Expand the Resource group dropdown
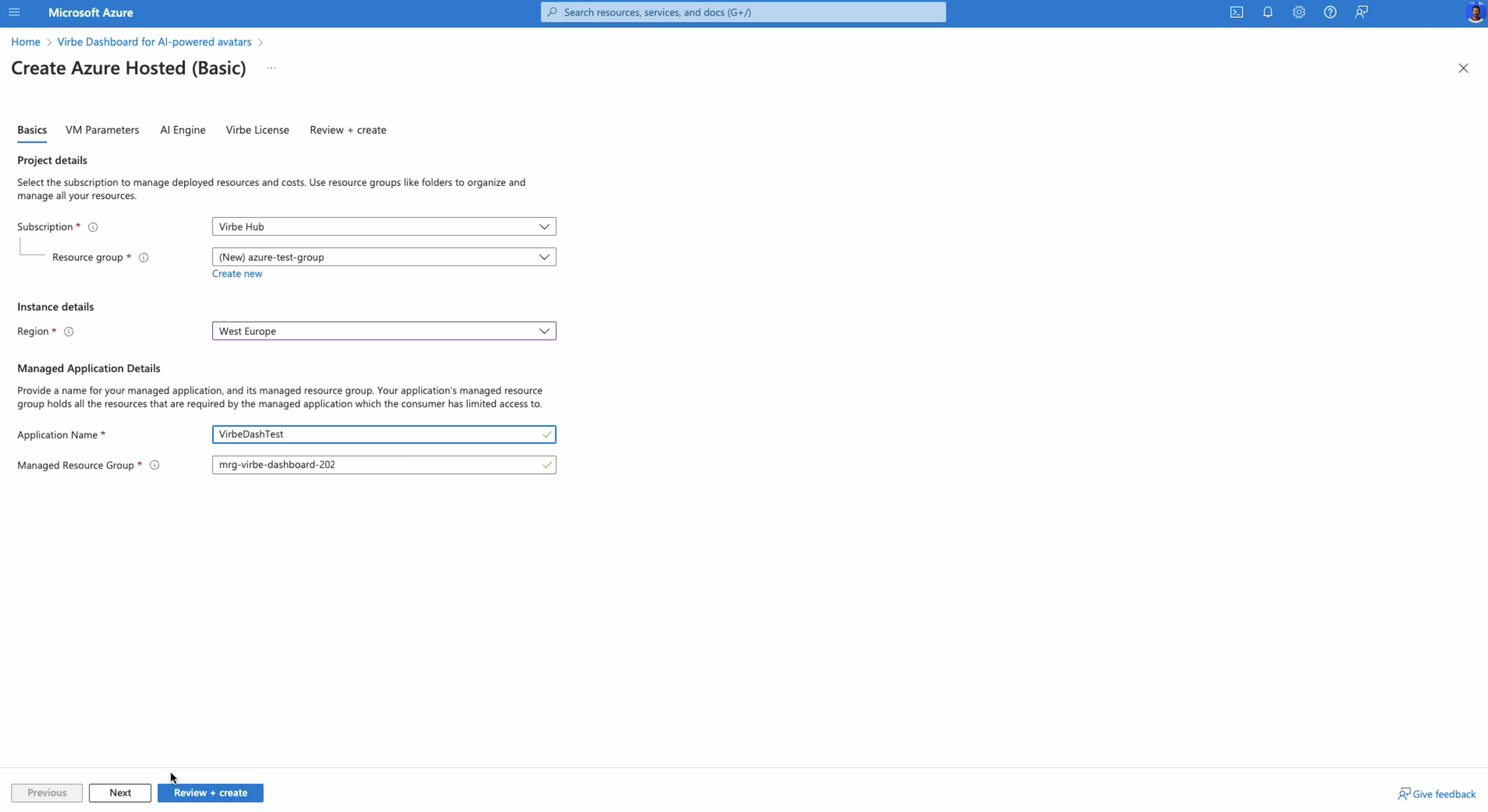 pyautogui.click(x=383, y=257)
